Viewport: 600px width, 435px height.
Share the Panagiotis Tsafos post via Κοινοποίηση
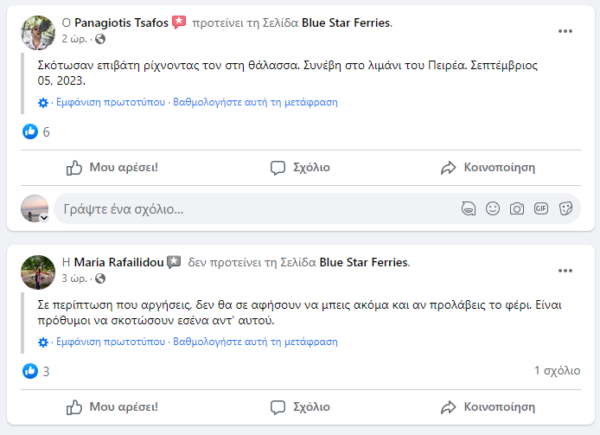(x=487, y=167)
